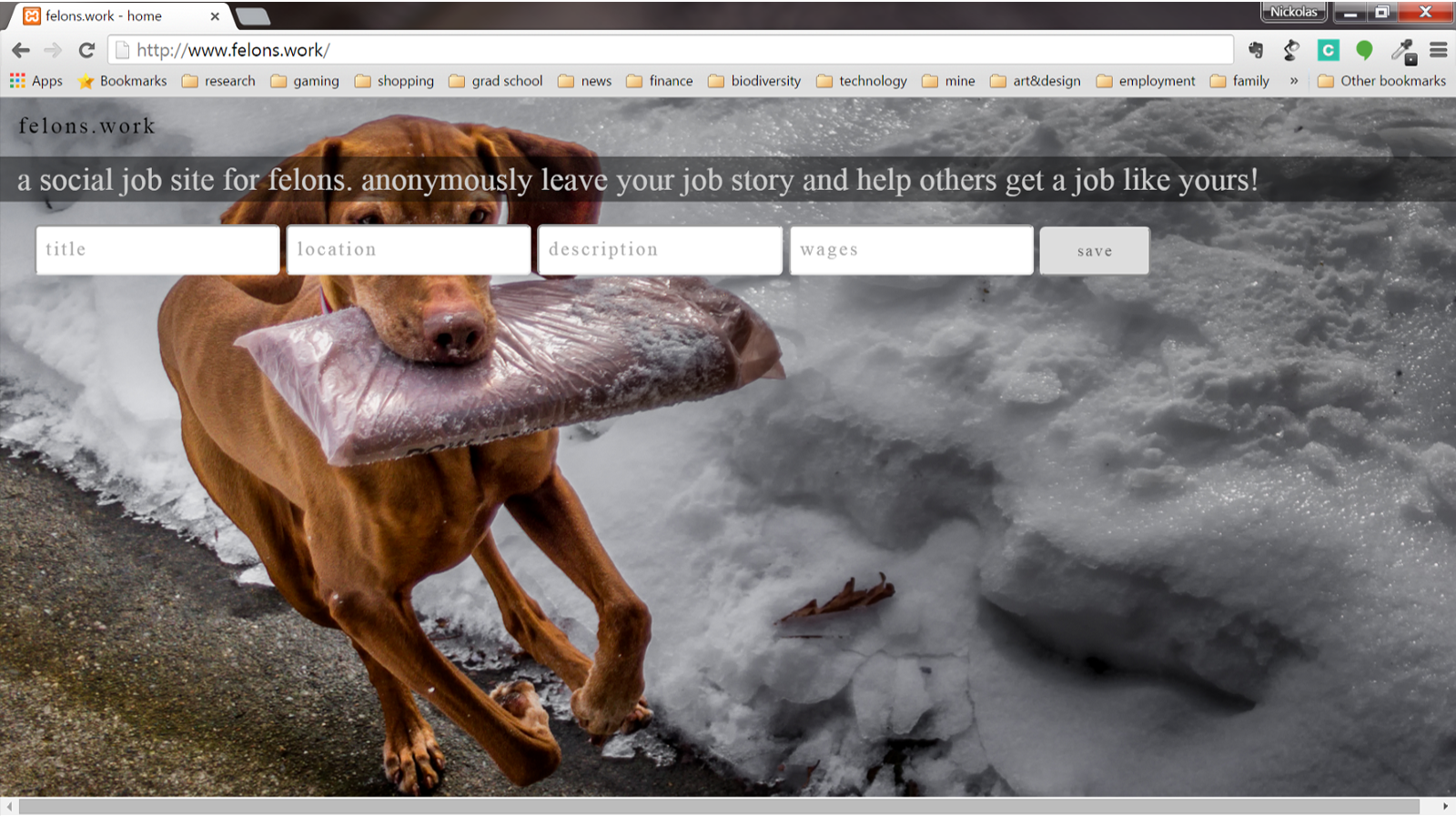Viewport: 1456px width, 816px height.
Task: Open the starred Bookmarks item
Action: [x=123, y=81]
